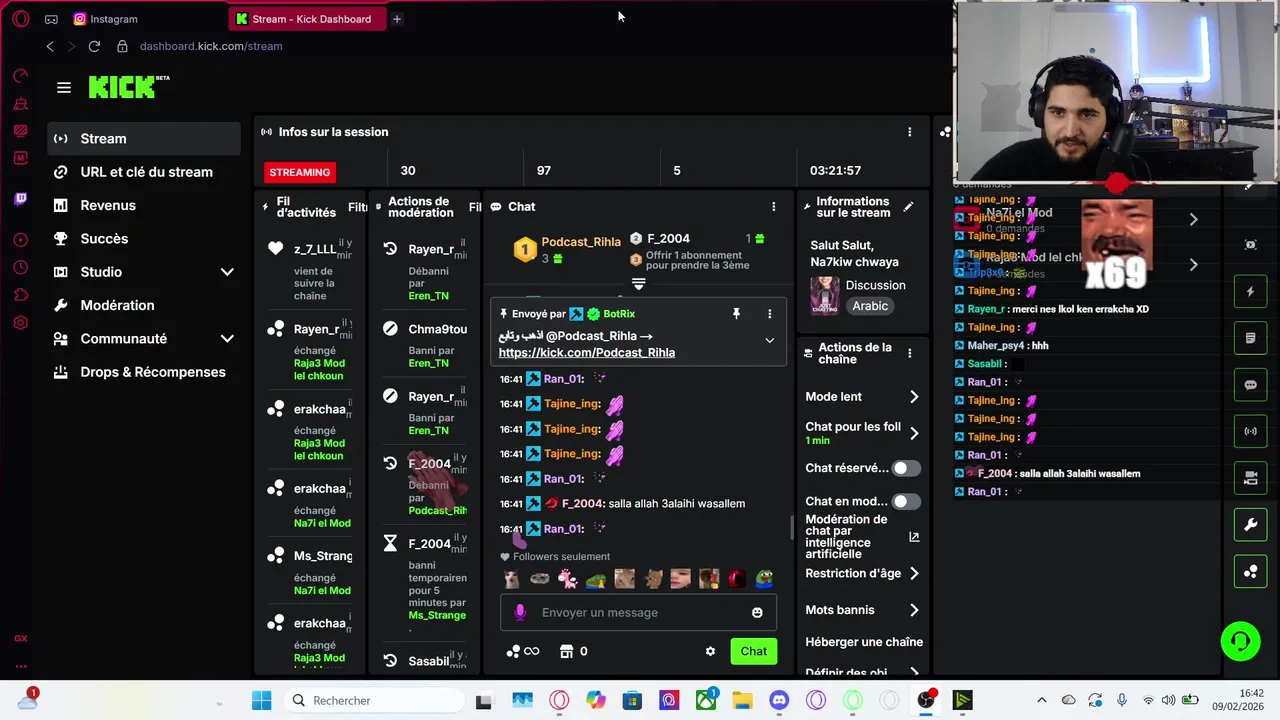This screenshot has height=720, width=1280.
Task: Collapse the gift leaderboard handle
Action: coord(638,284)
